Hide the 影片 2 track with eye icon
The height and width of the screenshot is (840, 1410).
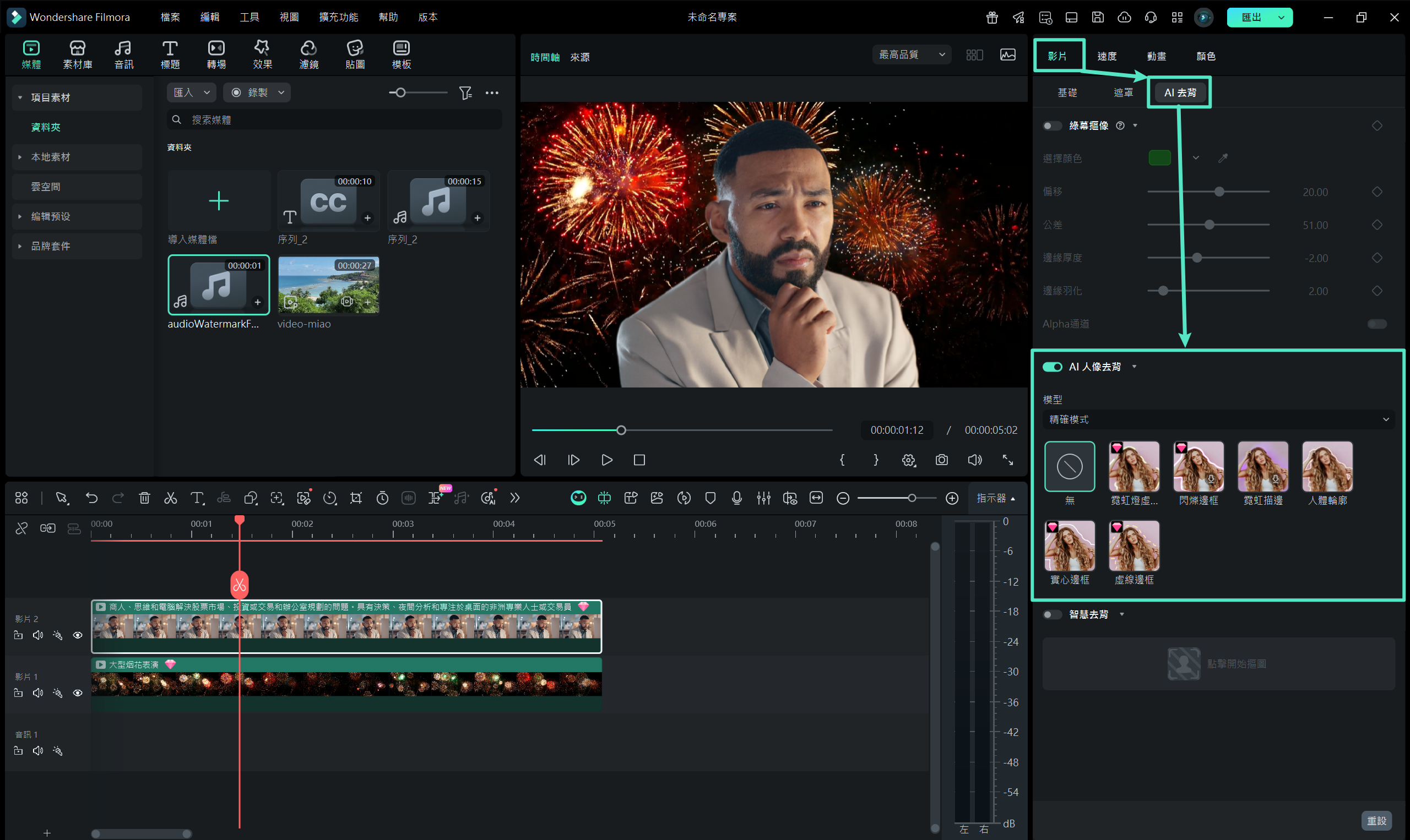point(78,635)
